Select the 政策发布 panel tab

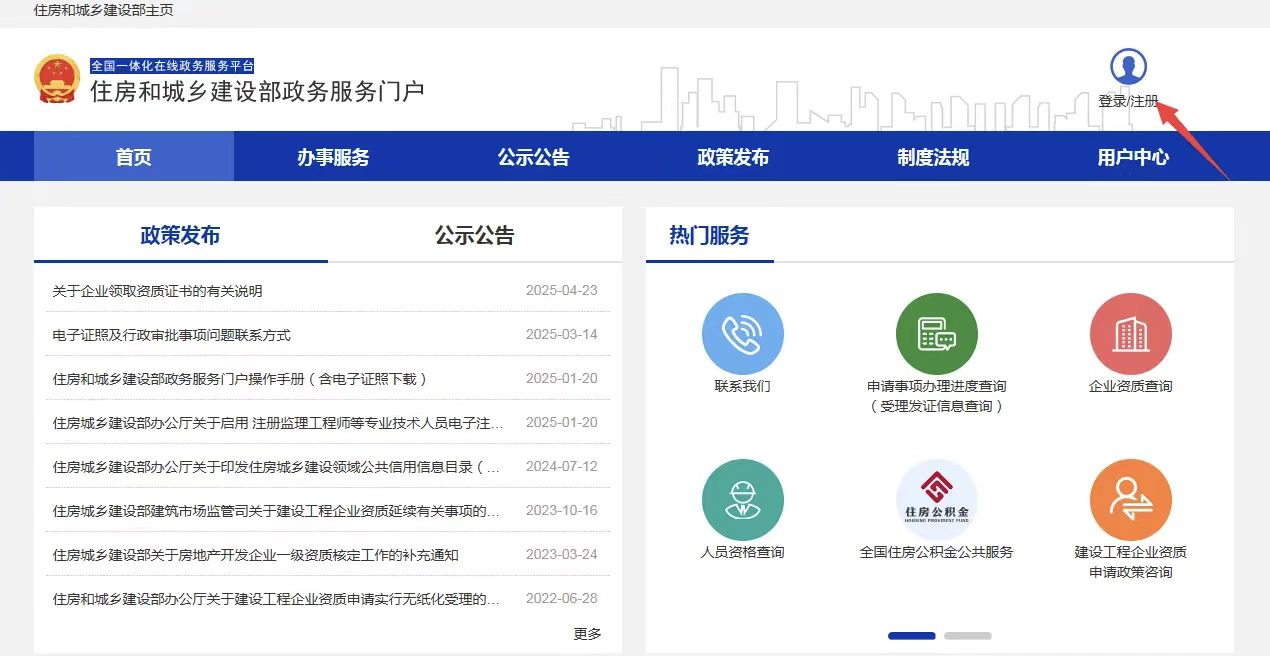180,236
